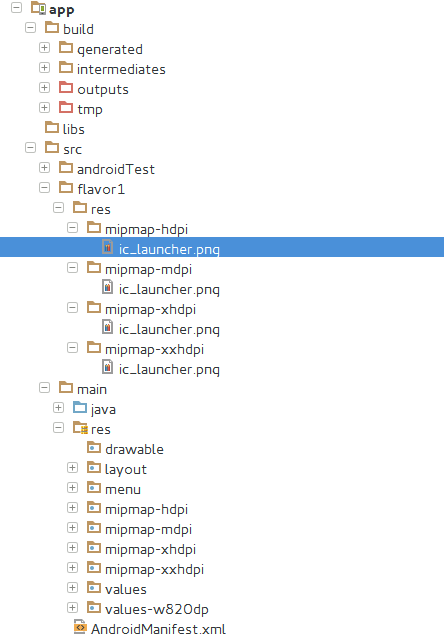Image resolution: width=444 pixels, height=638 pixels.
Task: Expand the androidTest folder
Action: click(x=44, y=168)
